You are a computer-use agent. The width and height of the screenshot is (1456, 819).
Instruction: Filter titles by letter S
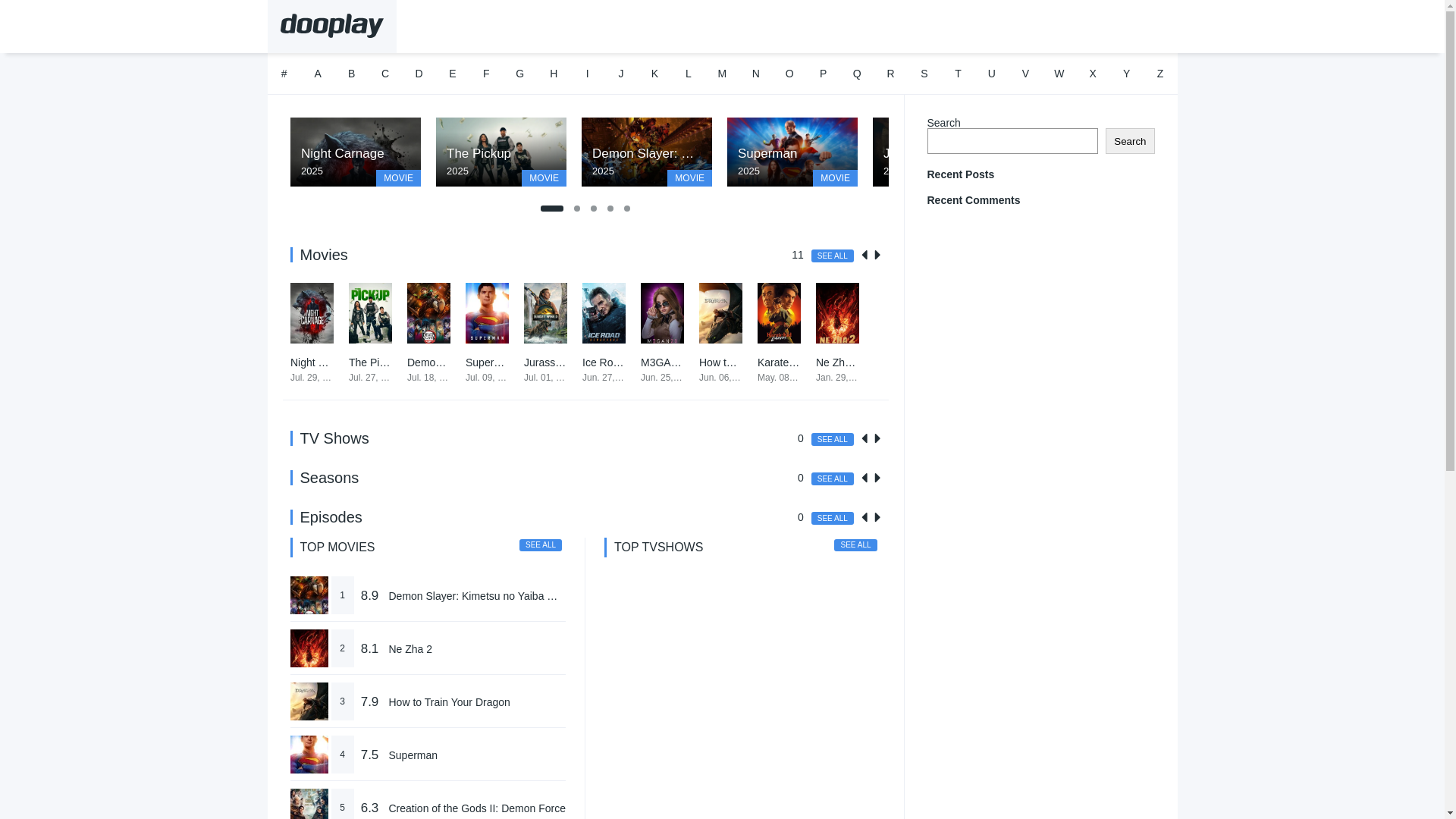[x=924, y=74]
